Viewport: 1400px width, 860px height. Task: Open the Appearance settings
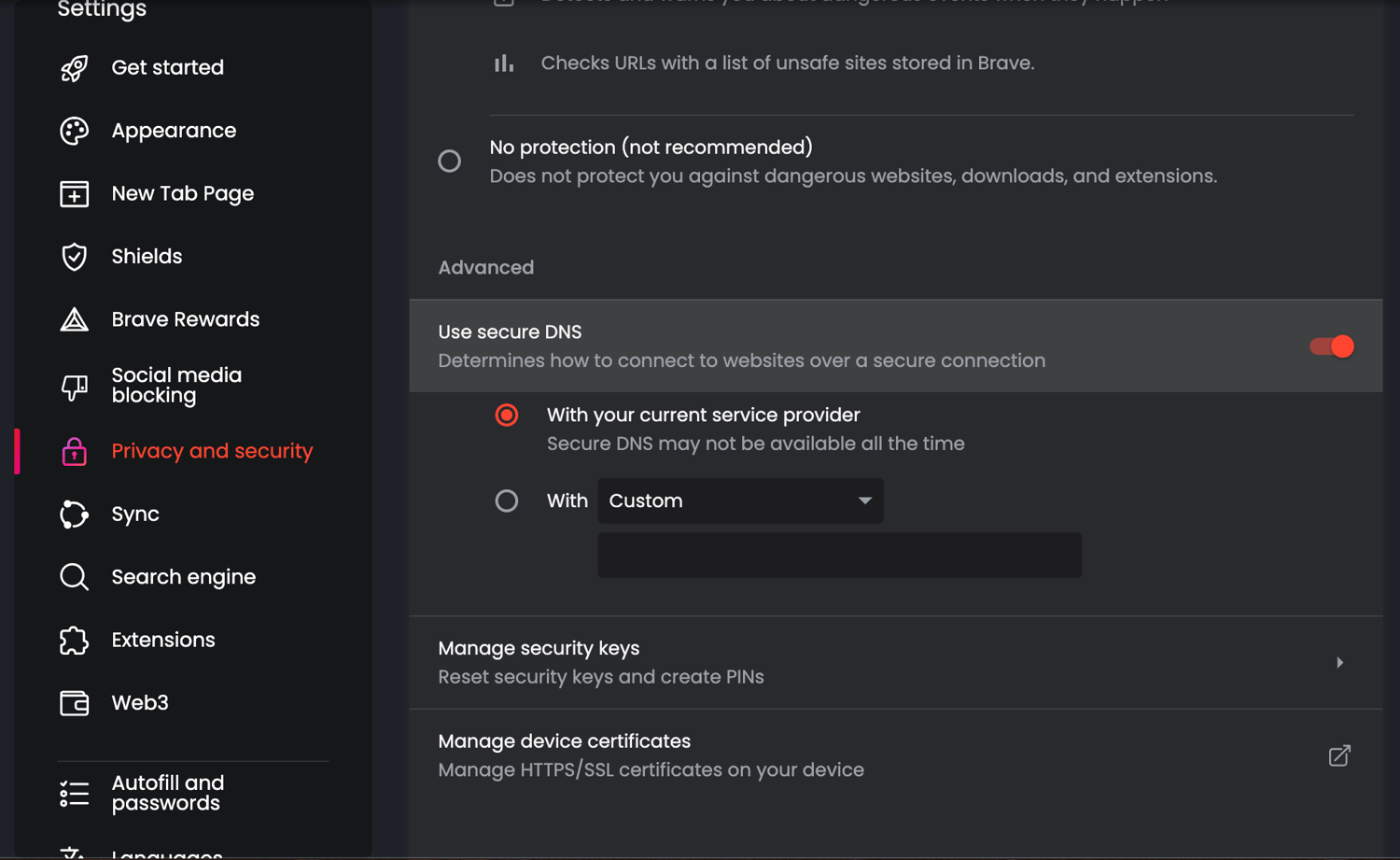(x=174, y=131)
